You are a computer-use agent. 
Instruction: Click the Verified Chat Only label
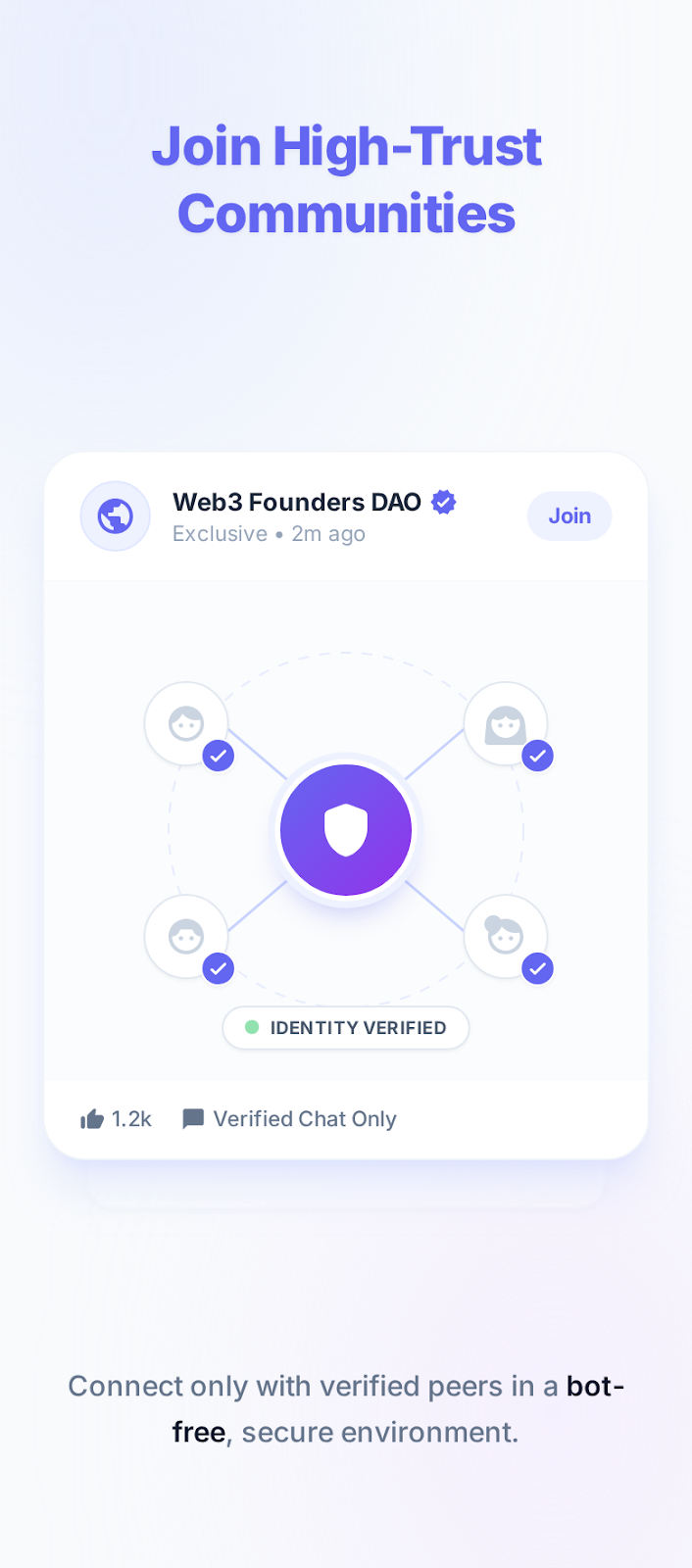[304, 1118]
